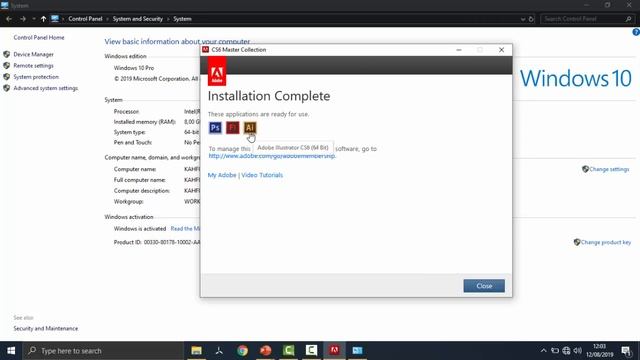Screen dimensions: 640x360
Task: Open the notification center icon
Action: [627, 351]
